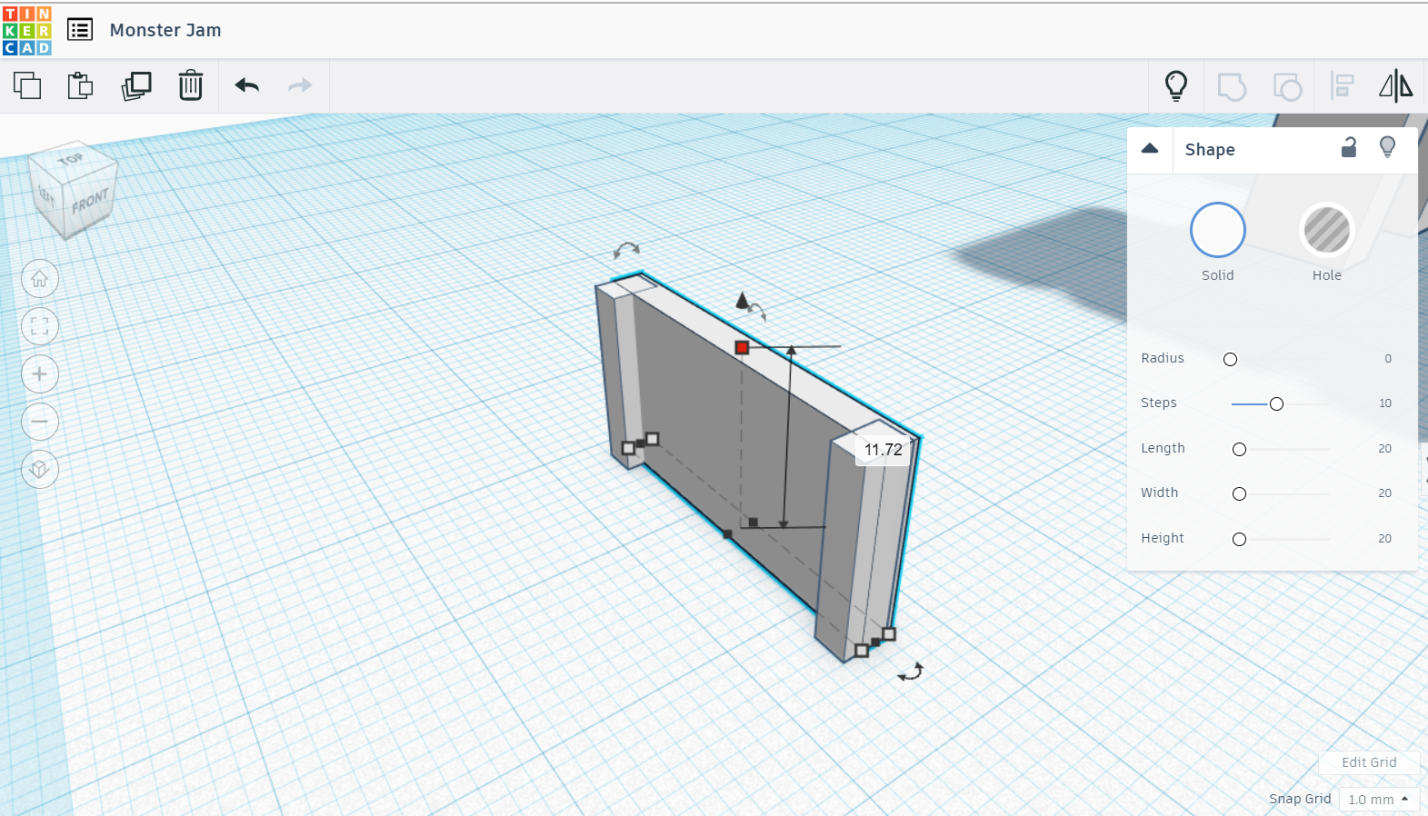Click the Width slider handle

point(1239,494)
